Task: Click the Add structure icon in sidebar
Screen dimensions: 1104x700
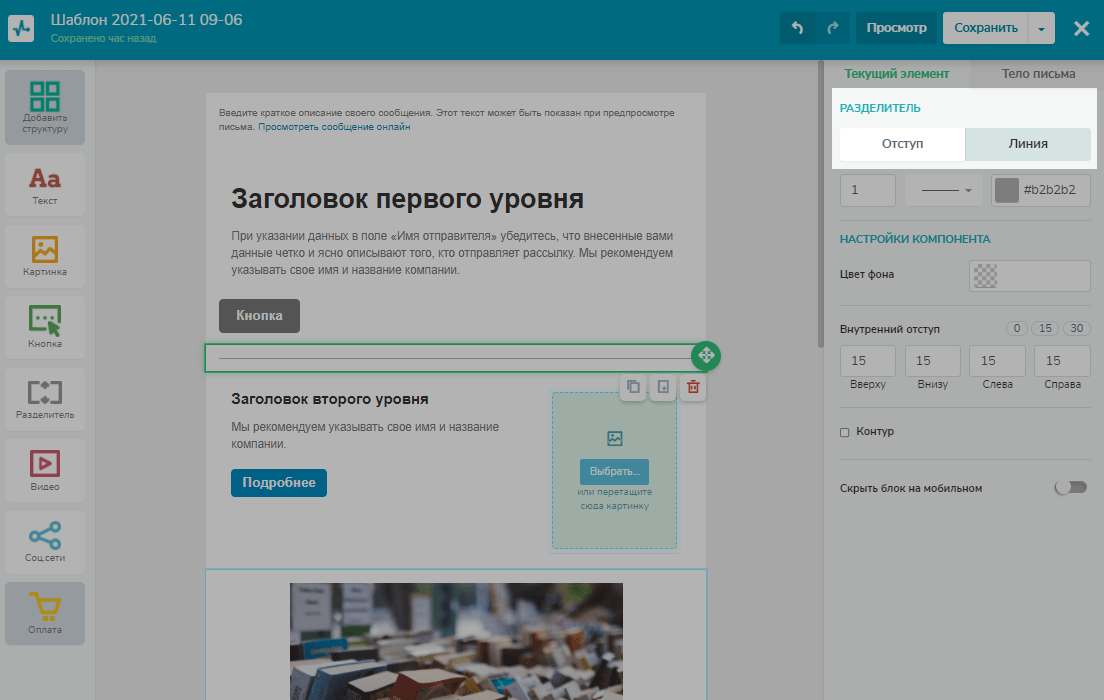Action: pos(44,107)
